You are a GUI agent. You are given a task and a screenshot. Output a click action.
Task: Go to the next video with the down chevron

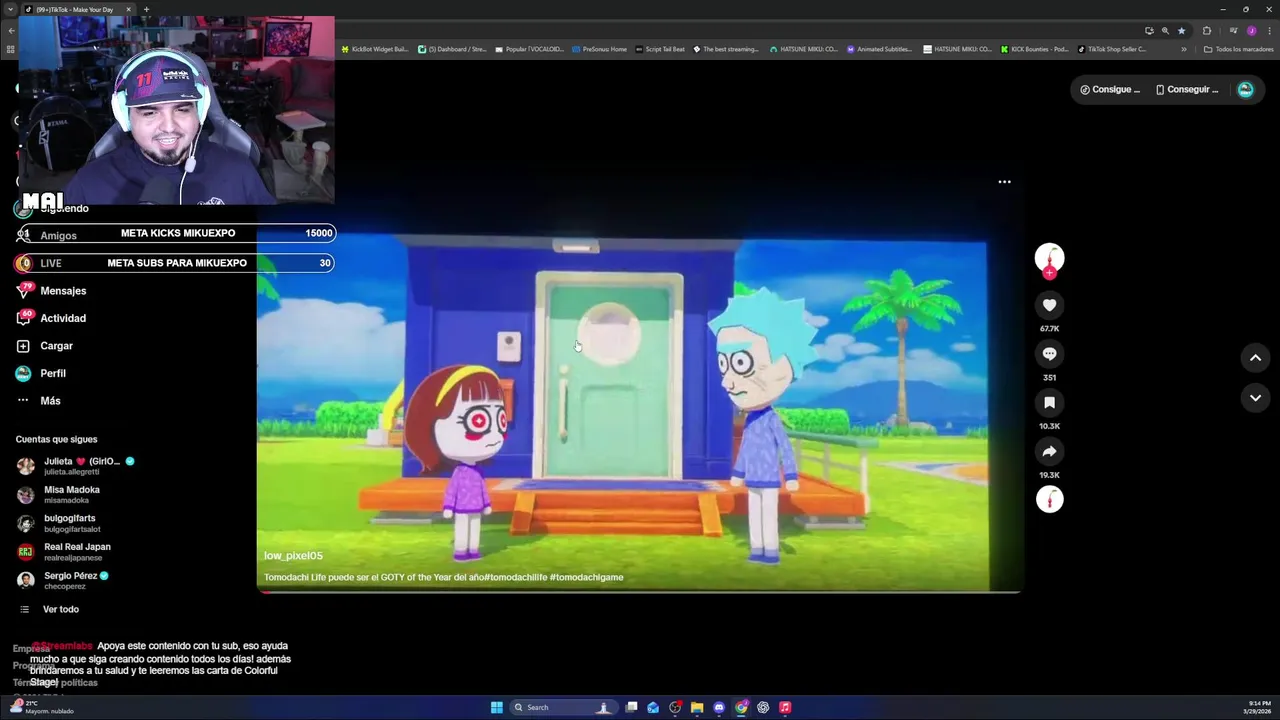point(1255,398)
